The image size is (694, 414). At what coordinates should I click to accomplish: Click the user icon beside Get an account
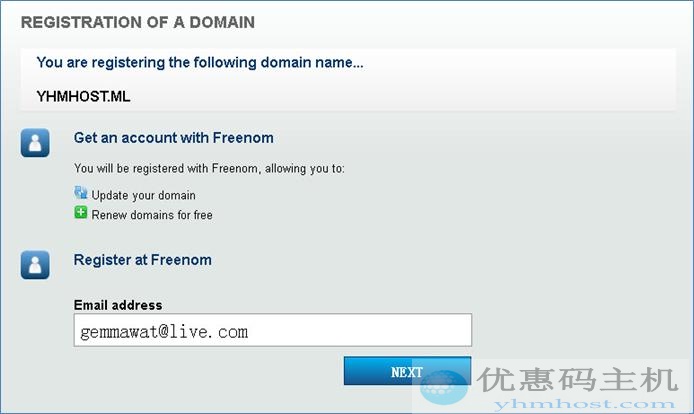(x=35, y=143)
